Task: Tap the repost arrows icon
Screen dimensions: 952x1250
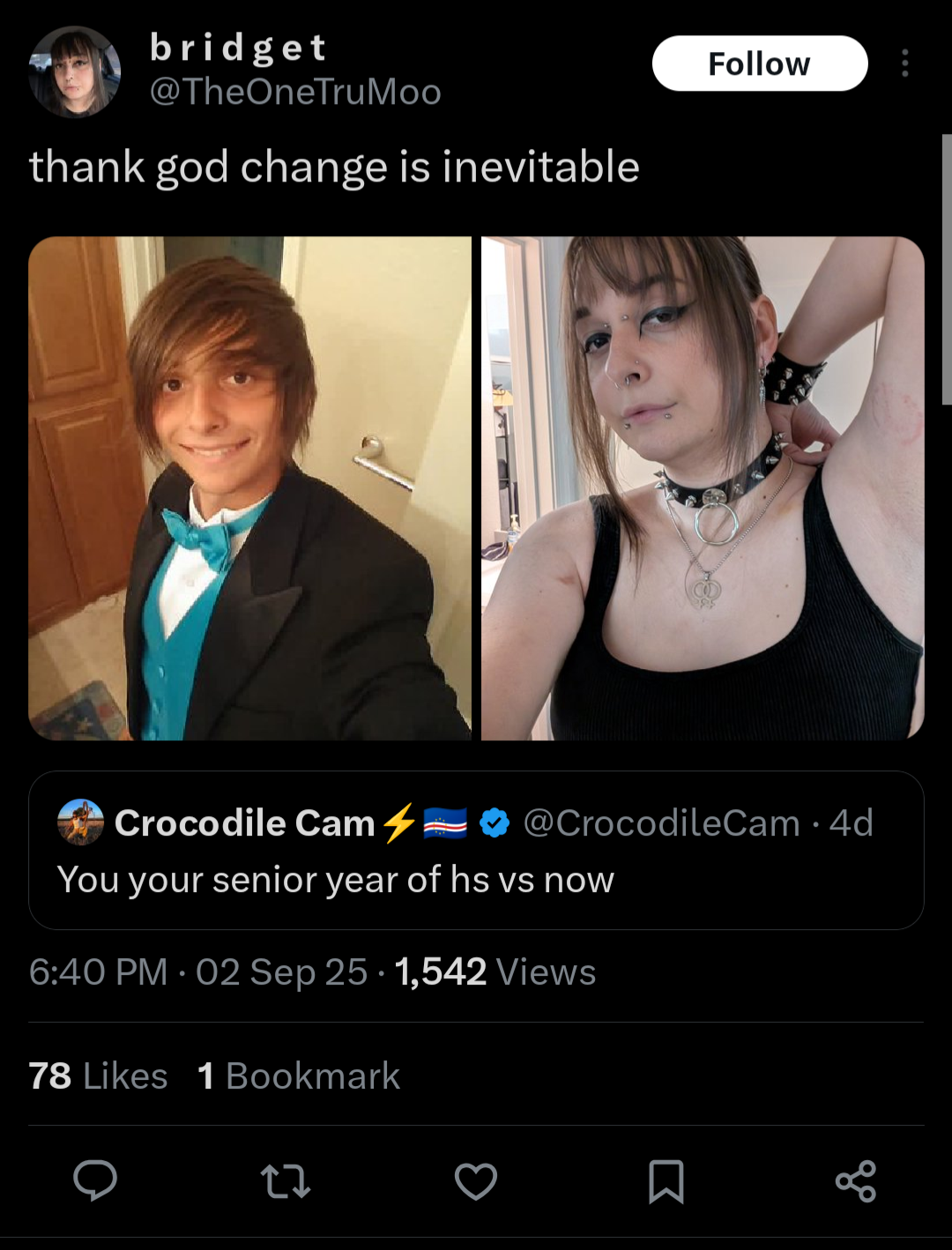Action: click(x=286, y=1181)
